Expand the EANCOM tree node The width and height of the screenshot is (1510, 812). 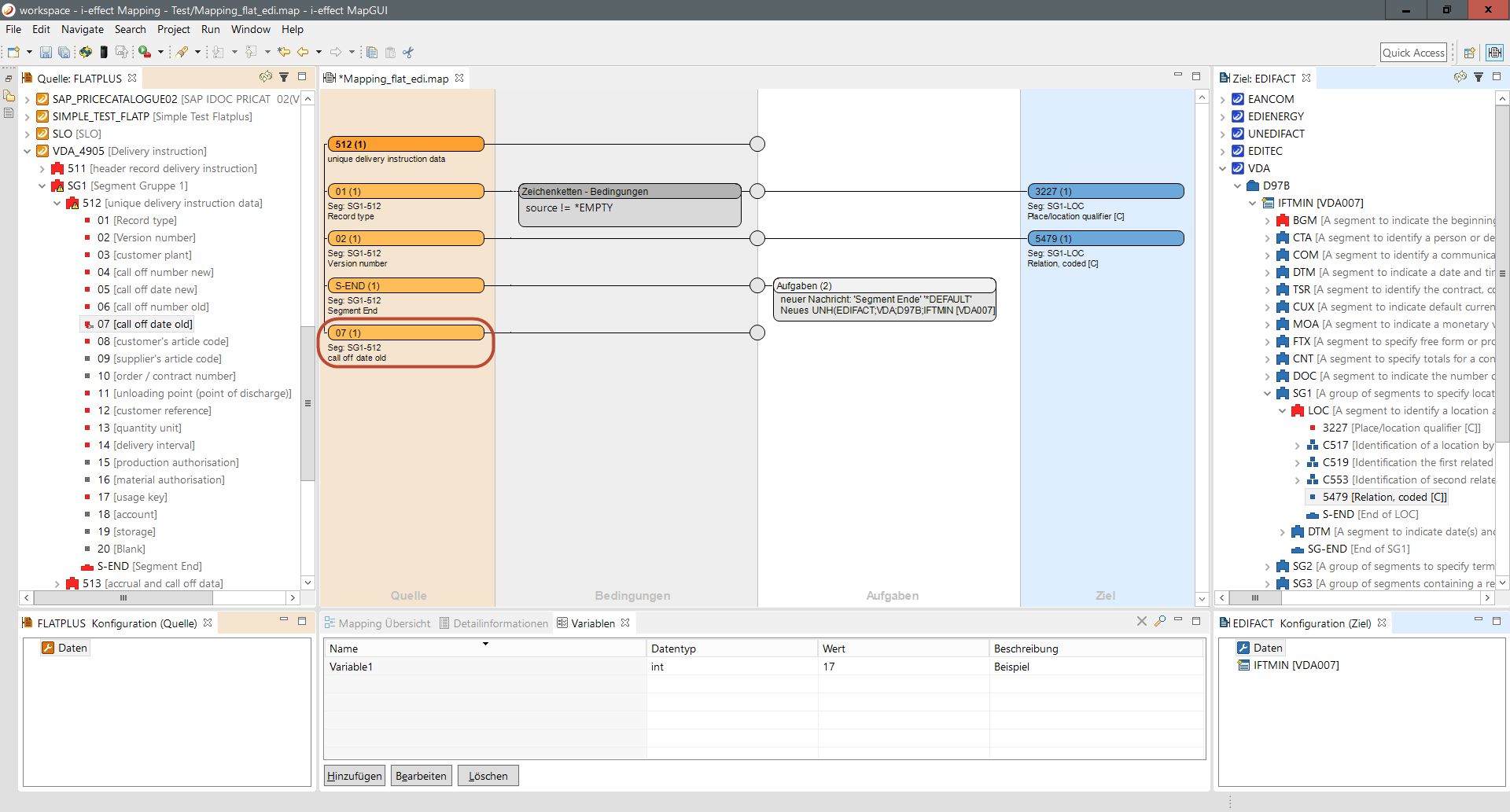click(x=1223, y=100)
